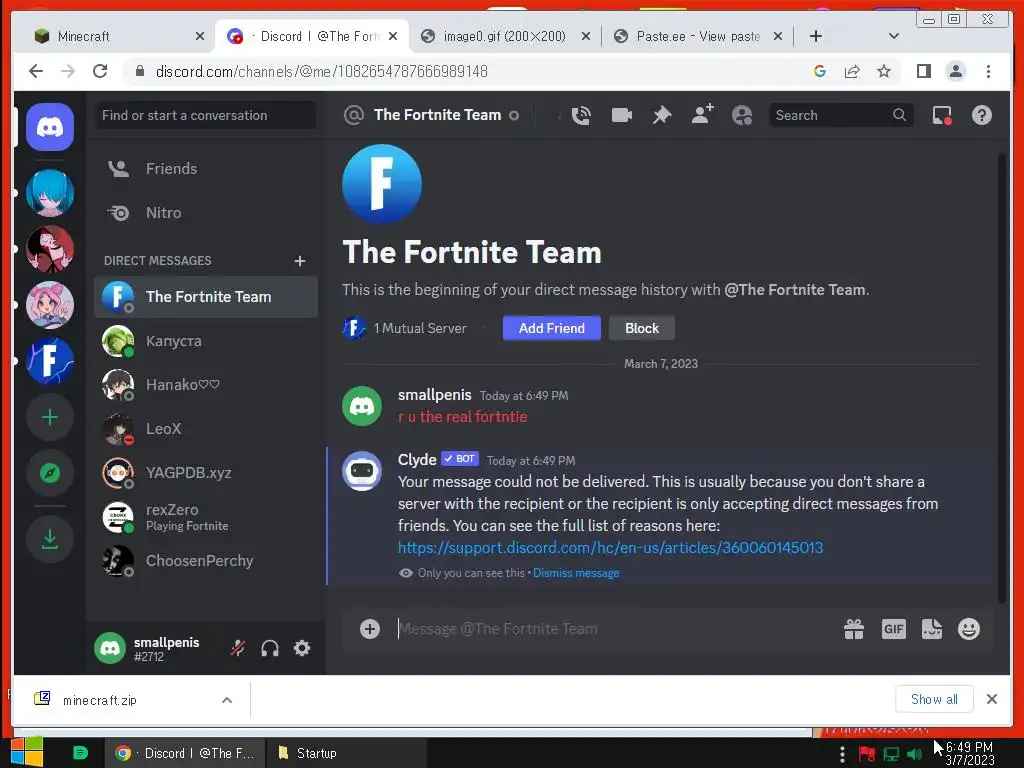Attach a file with plus button

(x=370, y=629)
